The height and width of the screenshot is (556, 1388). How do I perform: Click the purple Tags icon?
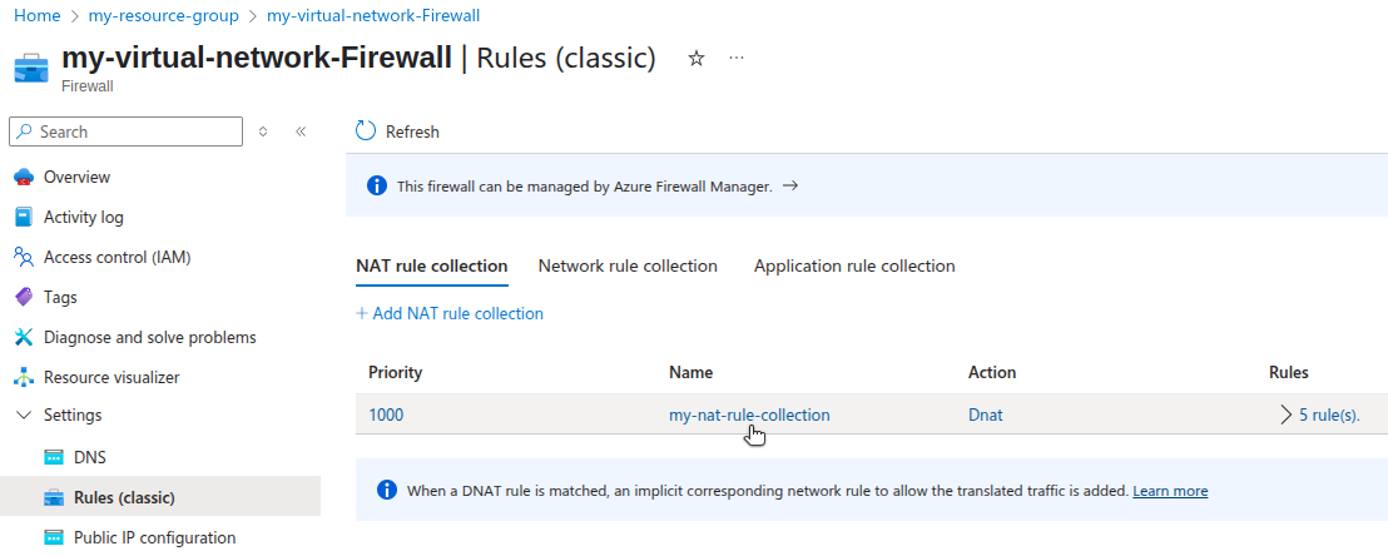click(x=24, y=297)
